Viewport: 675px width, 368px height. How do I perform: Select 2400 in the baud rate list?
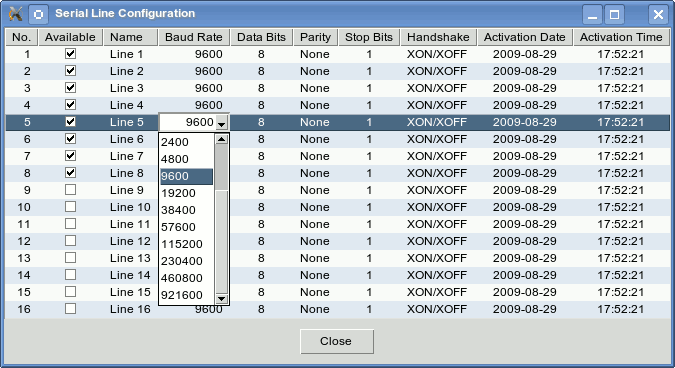[x=186, y=142]
